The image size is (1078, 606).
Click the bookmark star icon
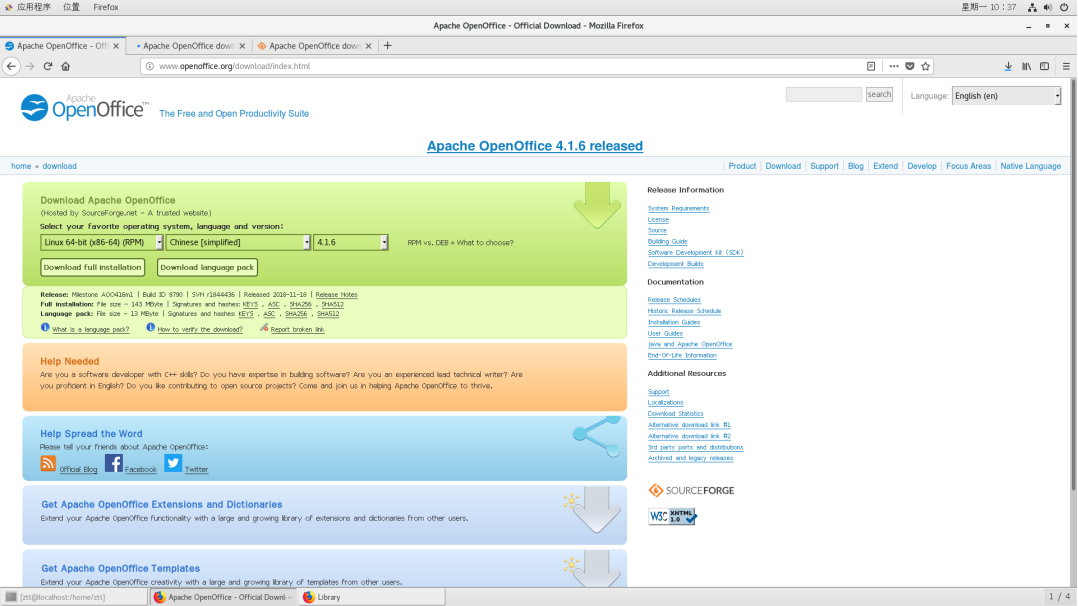(x=925, y=66)
